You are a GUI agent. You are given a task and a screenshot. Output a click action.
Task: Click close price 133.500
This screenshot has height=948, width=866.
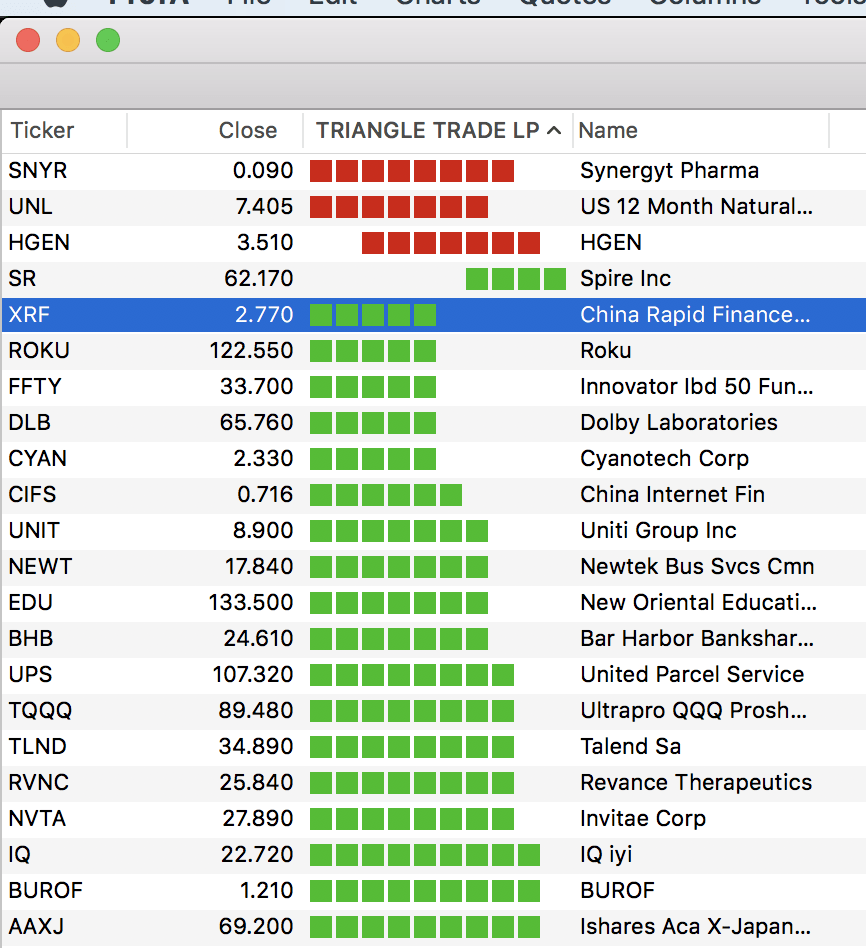coord(251,602)
